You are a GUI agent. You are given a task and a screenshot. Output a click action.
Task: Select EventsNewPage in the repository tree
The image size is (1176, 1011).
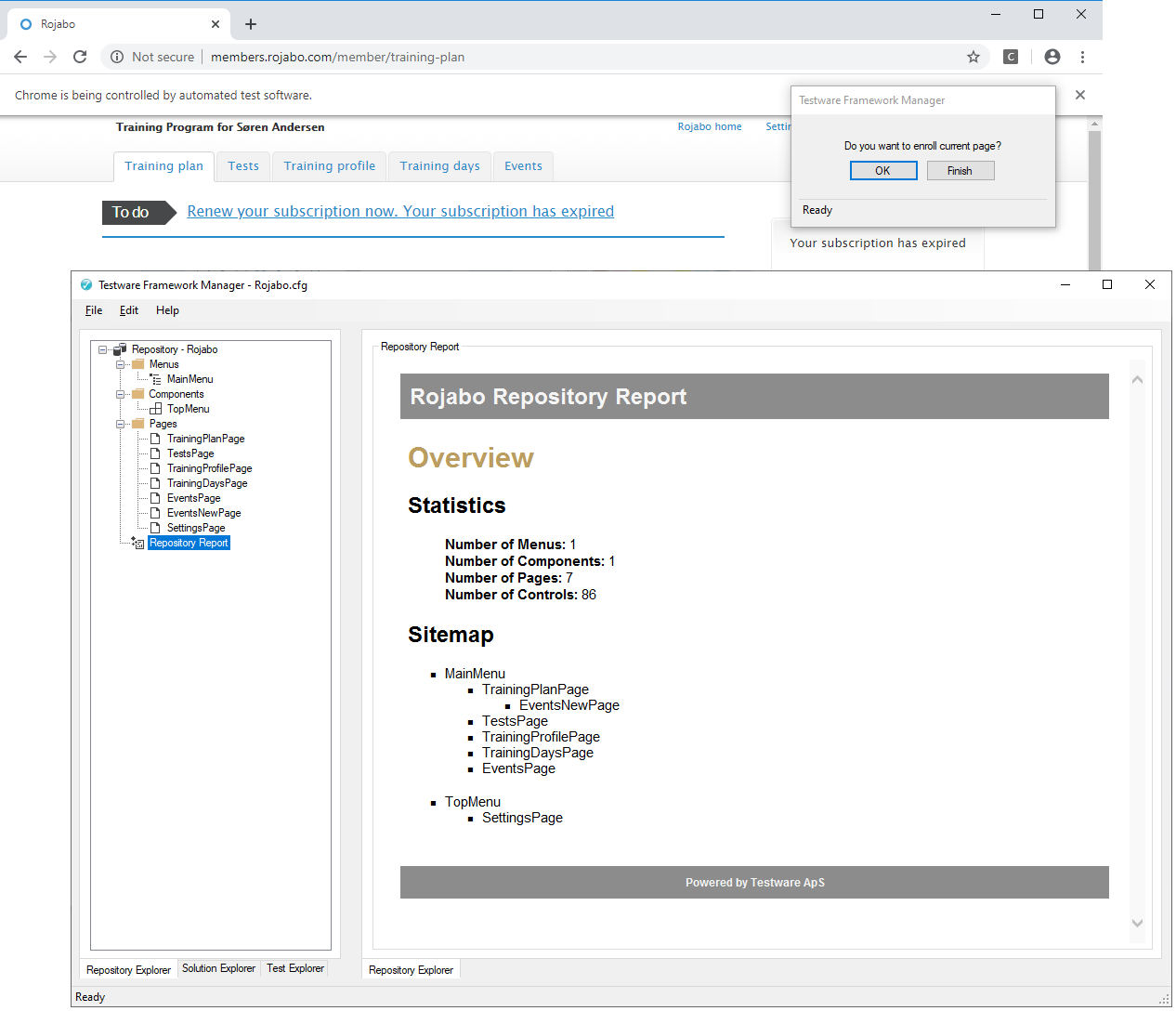pos(204,513)
